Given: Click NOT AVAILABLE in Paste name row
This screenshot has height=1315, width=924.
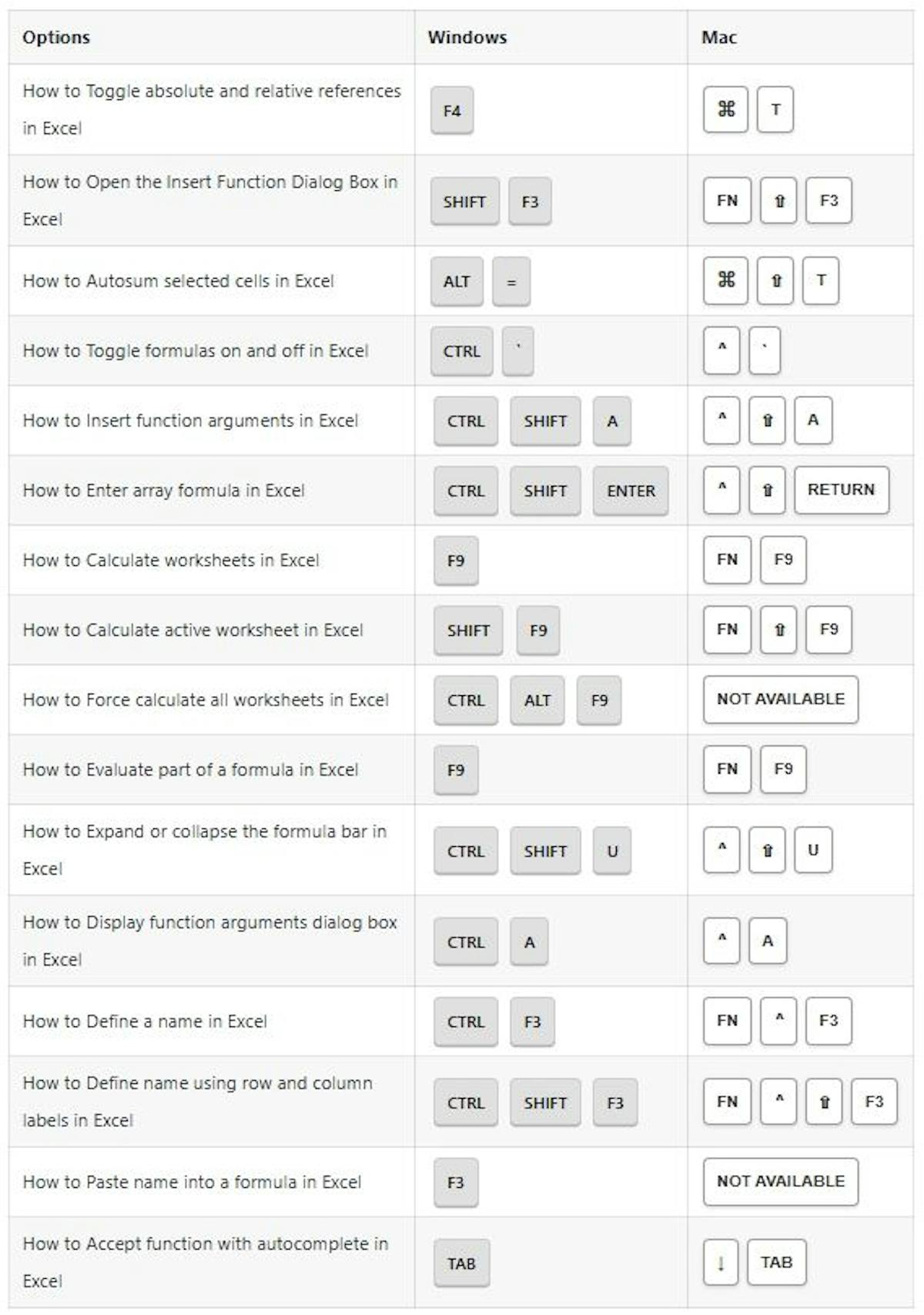Looking at the screenshot, I should click(781, 1181).
